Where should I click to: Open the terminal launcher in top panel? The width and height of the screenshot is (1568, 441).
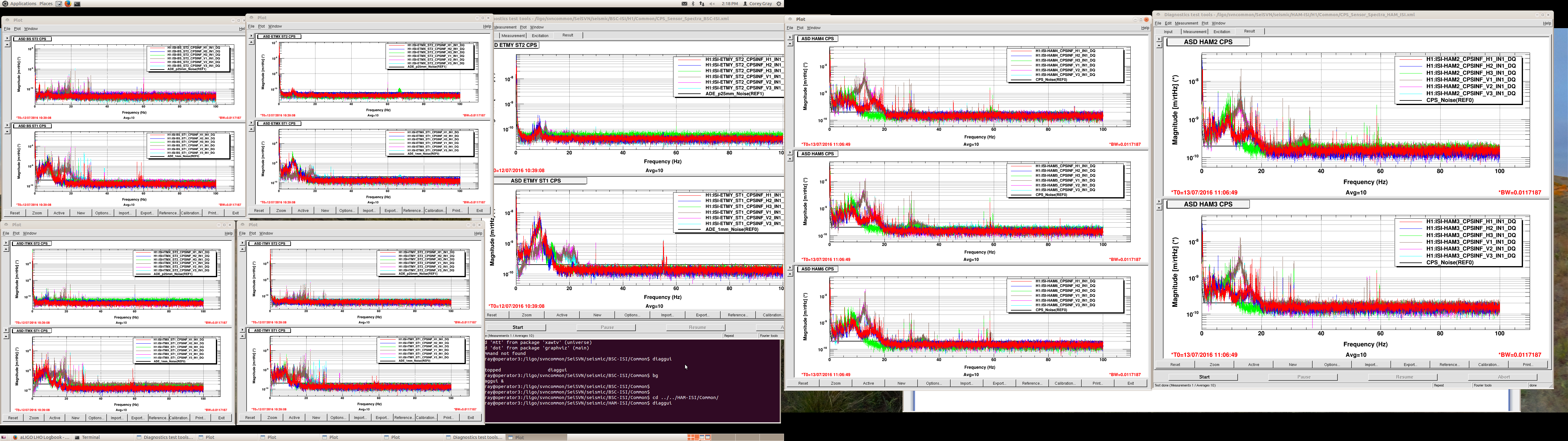pyautogui.click(x=77, y=4)
